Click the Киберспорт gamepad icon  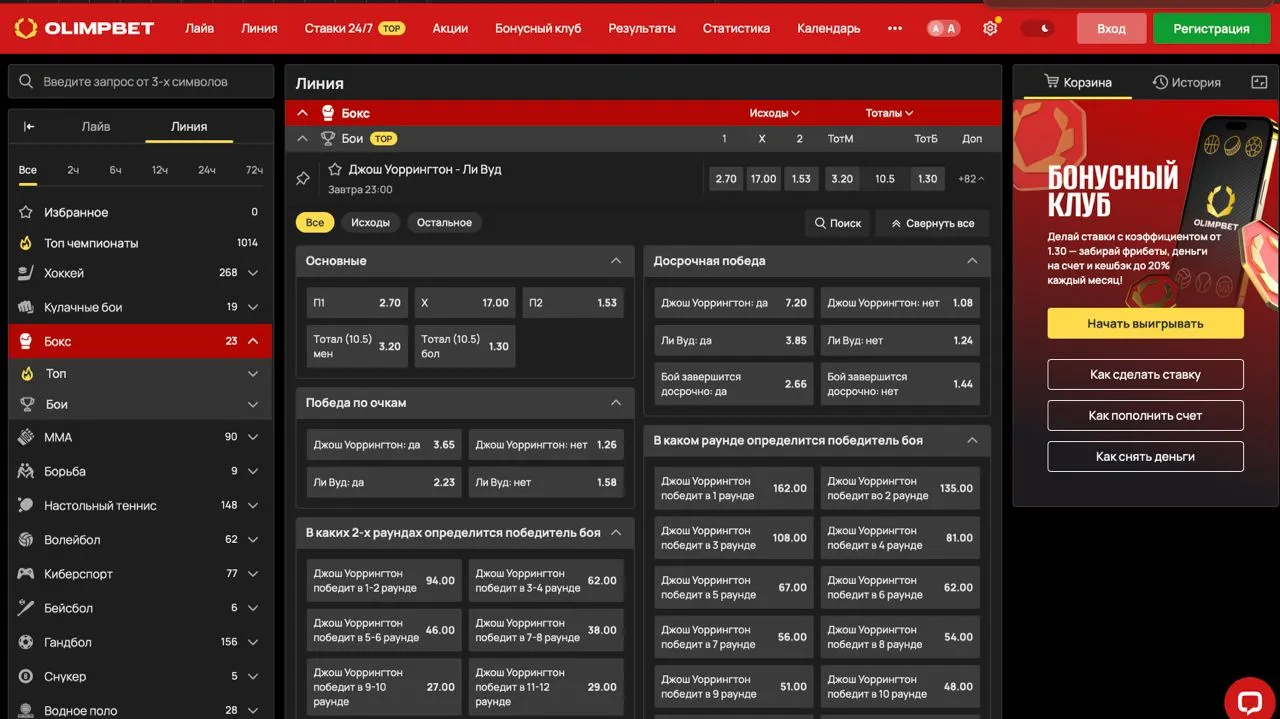coord(26,574)
